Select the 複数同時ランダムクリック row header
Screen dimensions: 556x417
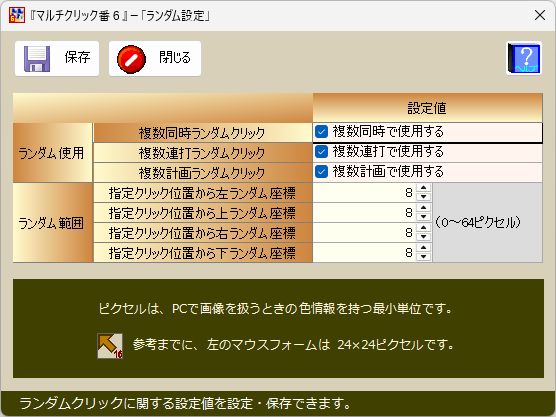click(x=202, y=133)
